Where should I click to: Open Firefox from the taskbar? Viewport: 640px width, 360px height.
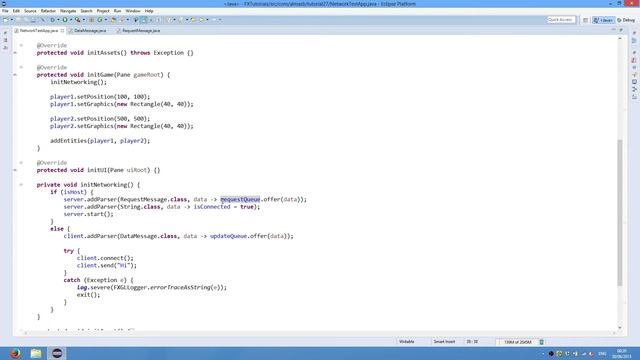pyautogui.click(x=15, y=353)
